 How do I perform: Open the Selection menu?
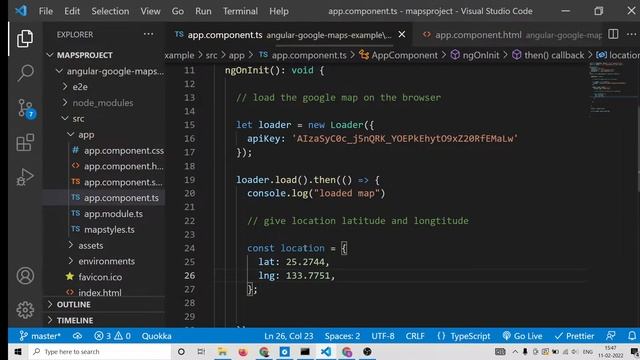pos(110,11)
